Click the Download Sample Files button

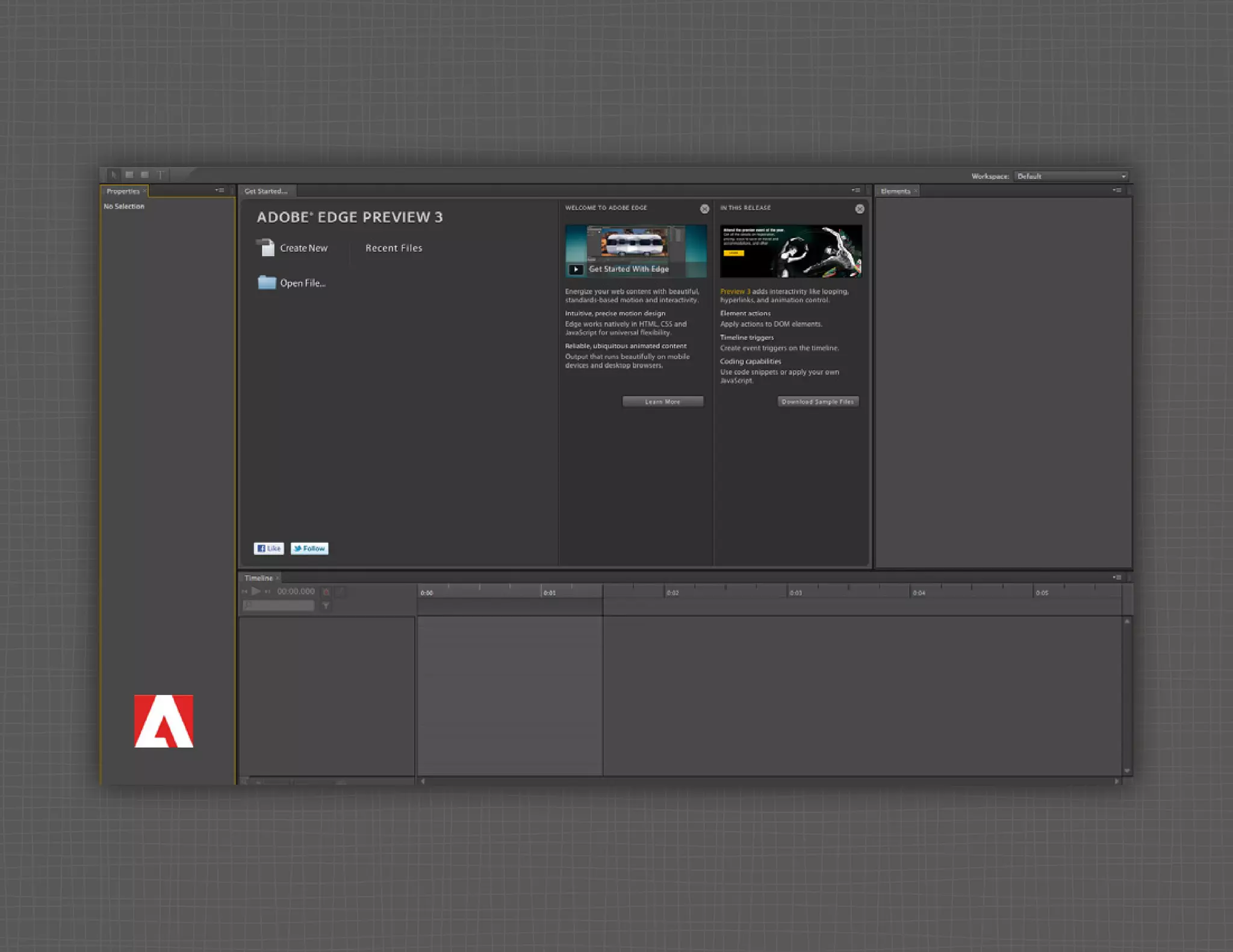(817, 401)
